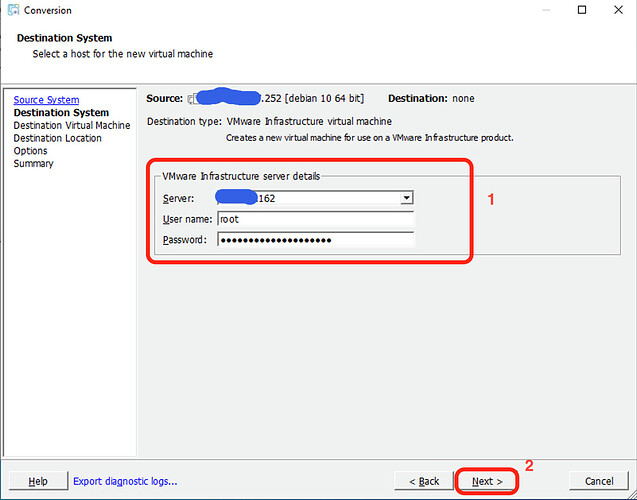Click the 'Creates a new virtual machine' description
Viewport: 637px width, 500px height.
tap(370, 138)
